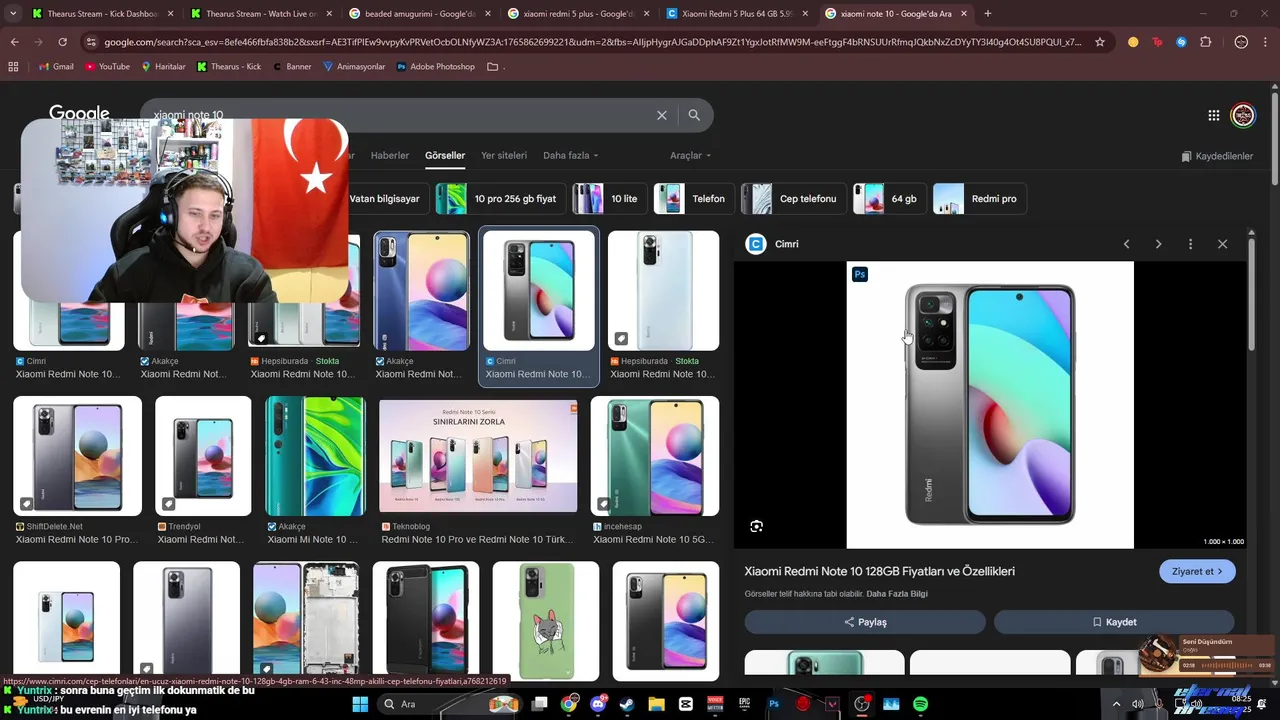Select the Vatan bilgisayar filter chip
This screenshot has height=720, width=1280.
coord(384,198)
